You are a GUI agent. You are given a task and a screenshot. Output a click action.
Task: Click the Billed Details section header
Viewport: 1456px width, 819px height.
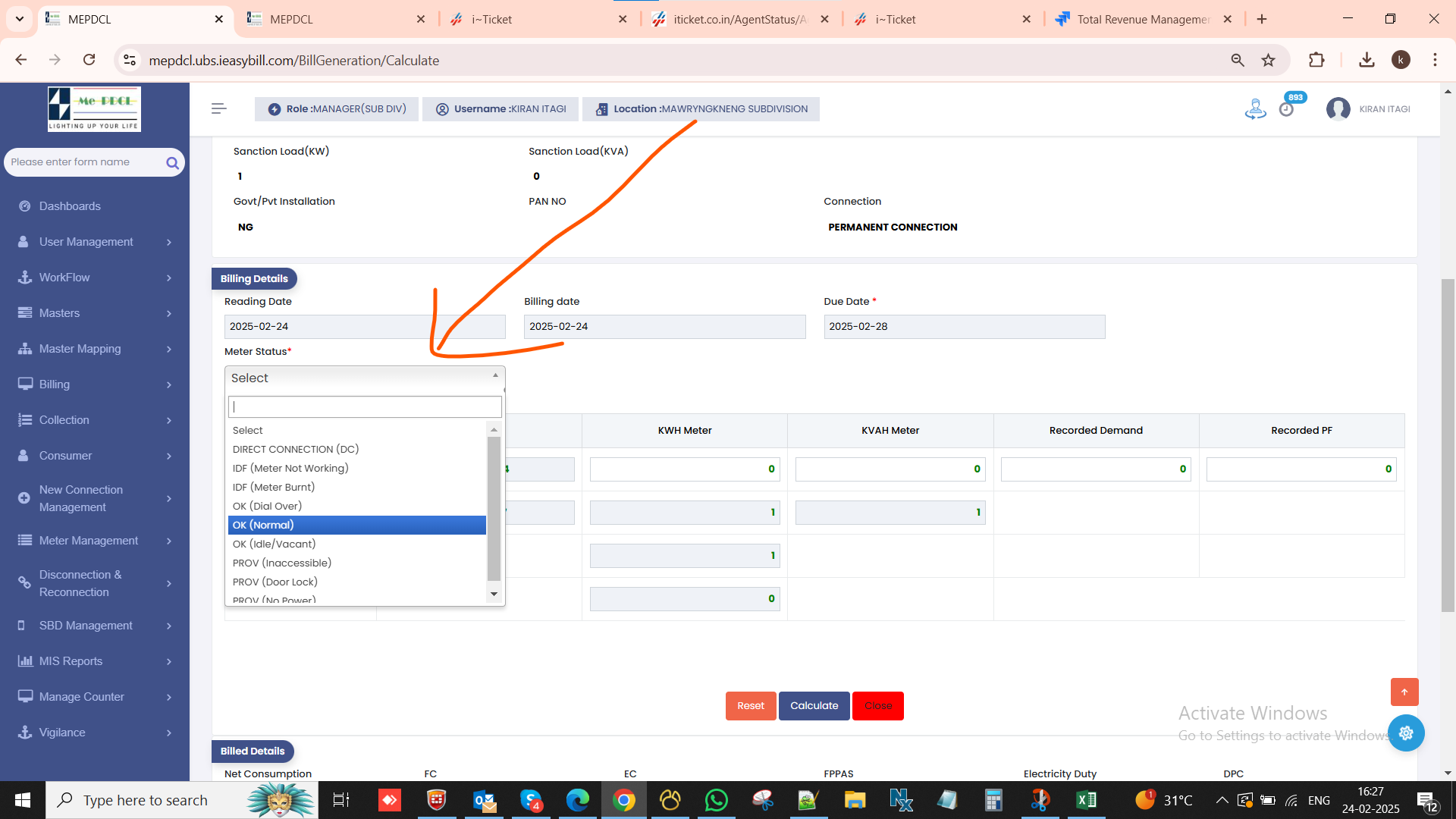[253, 751]
